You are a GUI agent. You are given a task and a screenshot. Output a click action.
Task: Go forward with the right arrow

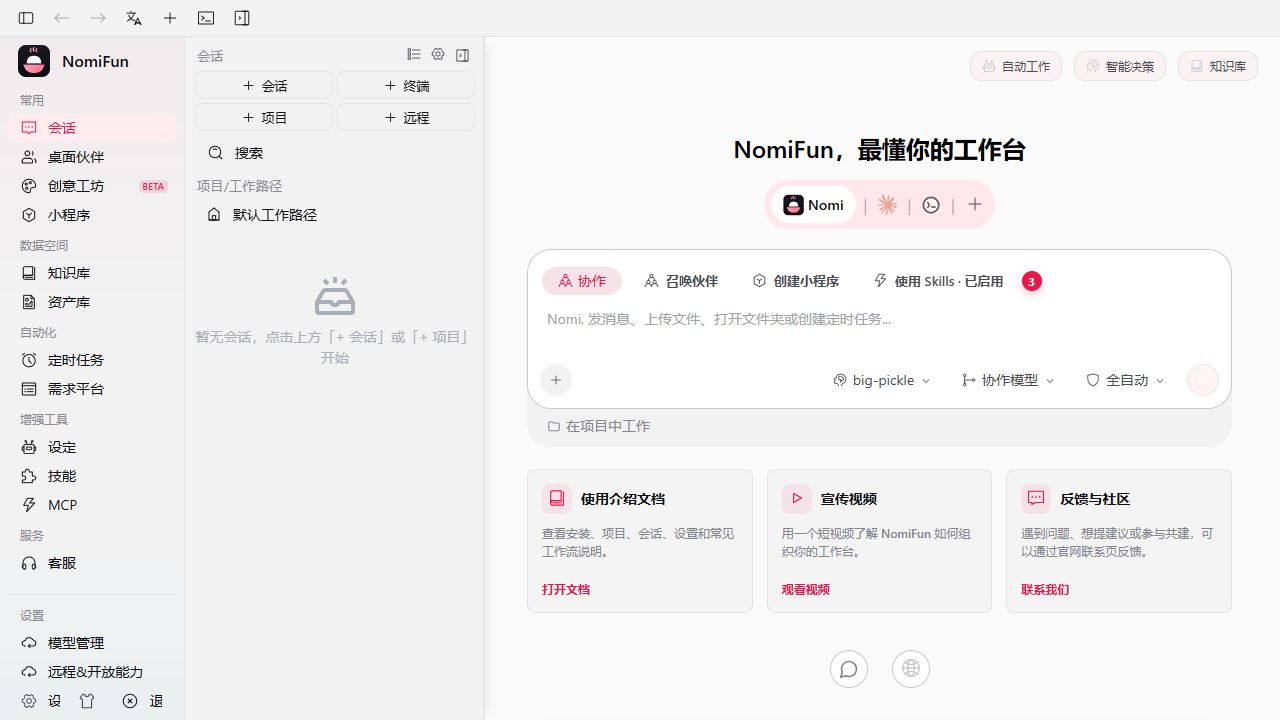coord(98,18)
